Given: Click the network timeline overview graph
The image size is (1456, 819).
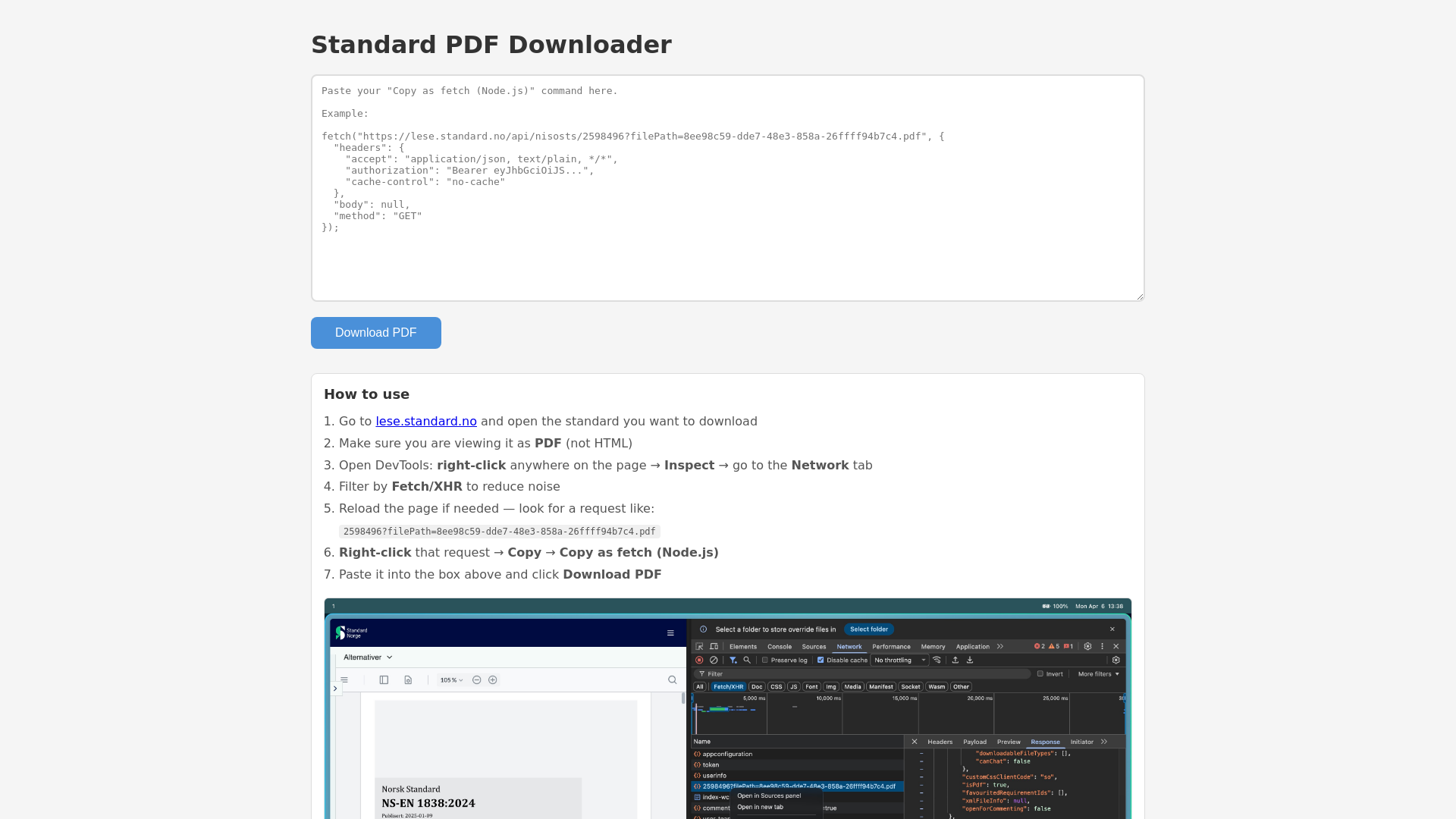Looking at the screenshot, I should pos(908,714).
